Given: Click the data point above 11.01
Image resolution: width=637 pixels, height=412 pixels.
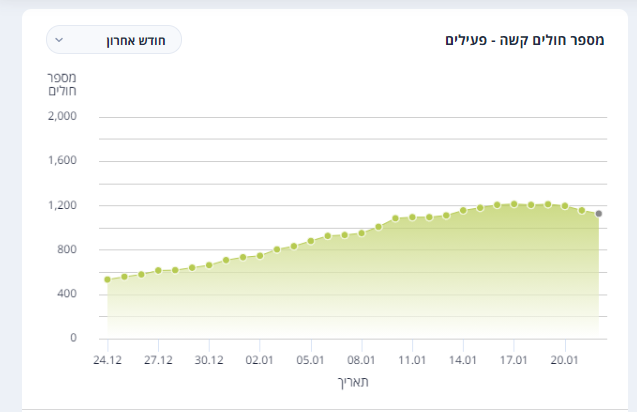Looking at the screenshot, I should click(x=412, y=217).
